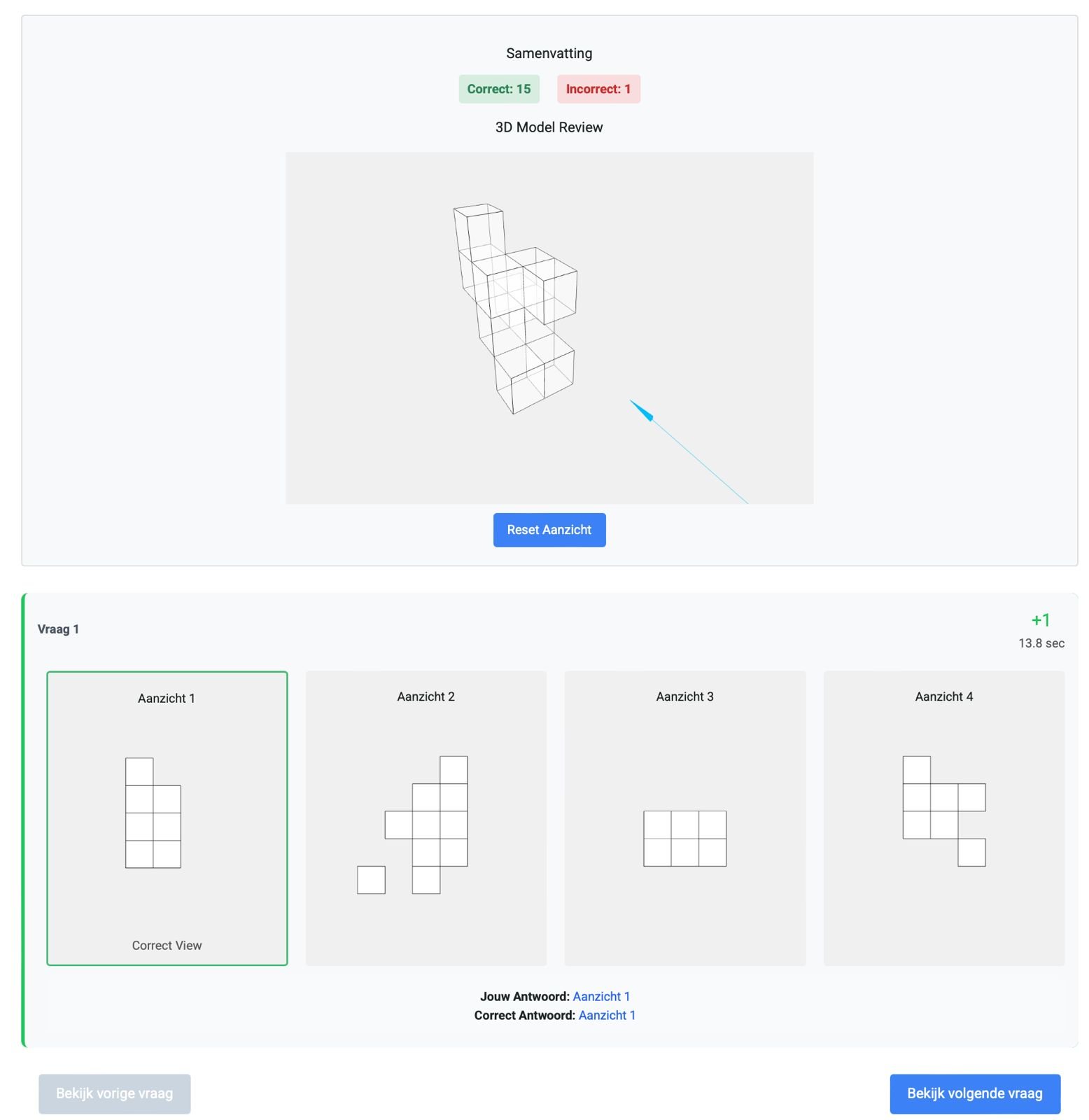This screenshot has height=1120, width=1089.
Task: Click the Aanzicht 3 grid drawing
Action: click(684, 839)
